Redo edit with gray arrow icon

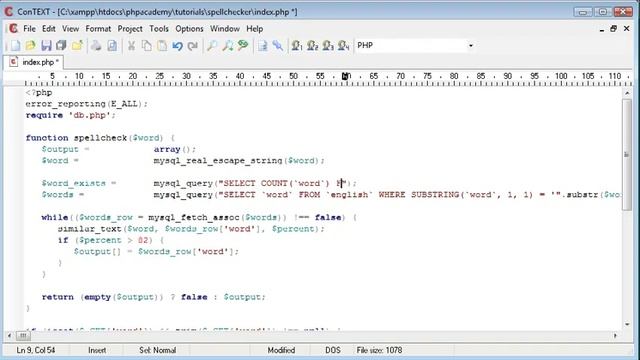(x=193, y=45)
